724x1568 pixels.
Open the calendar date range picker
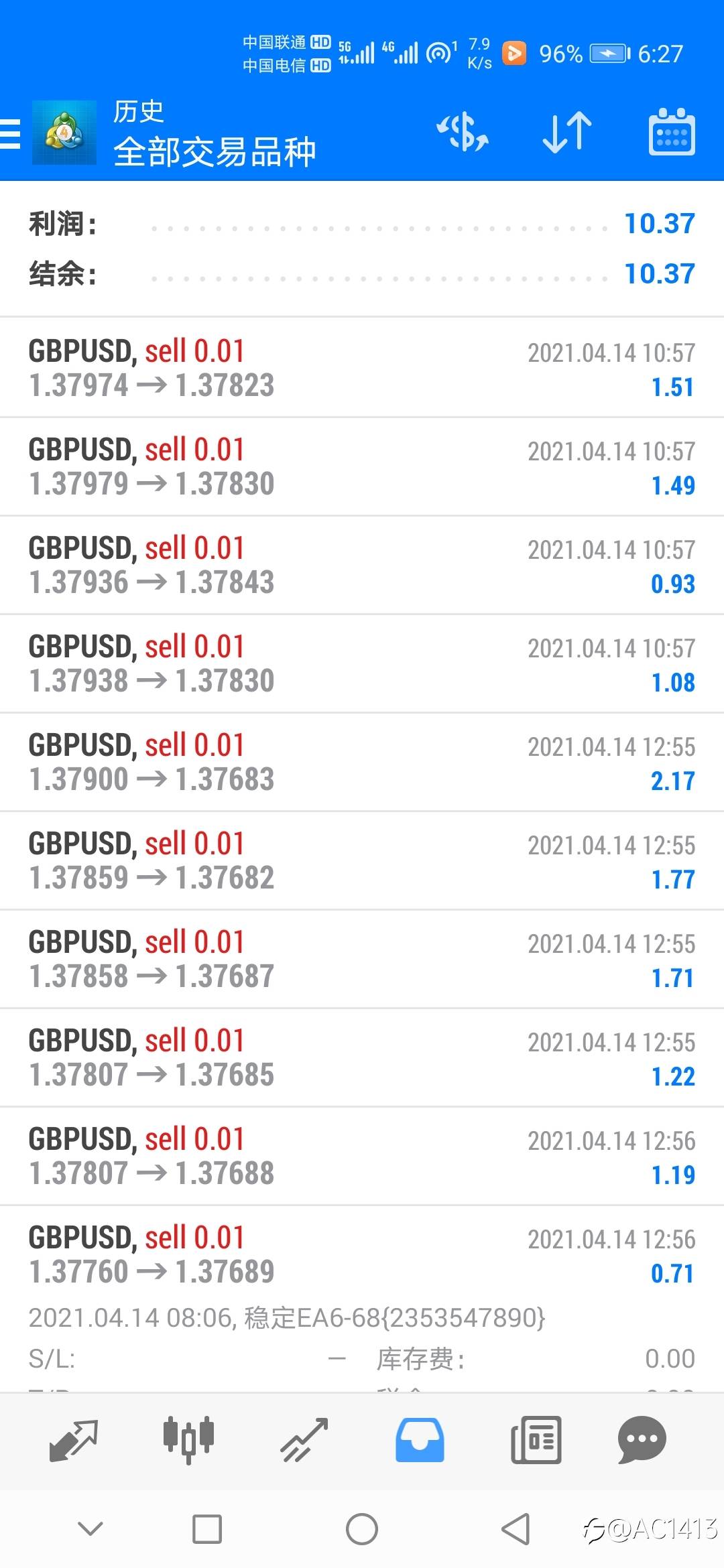[672, 132]
